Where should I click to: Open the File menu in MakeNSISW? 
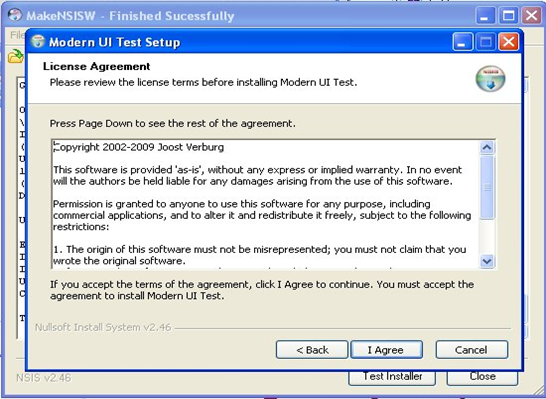coord(17,35)
